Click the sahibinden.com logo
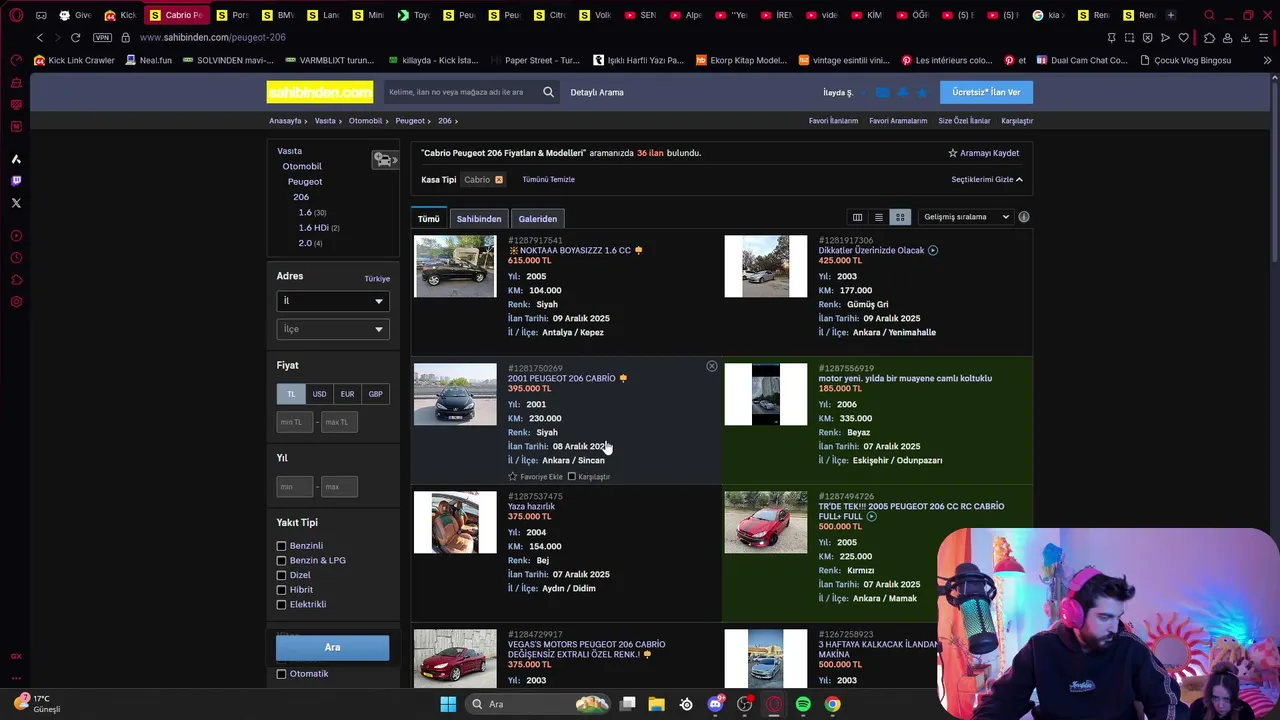The height and width of the screenshot is (720, 1280). click(x=320, y=92)
